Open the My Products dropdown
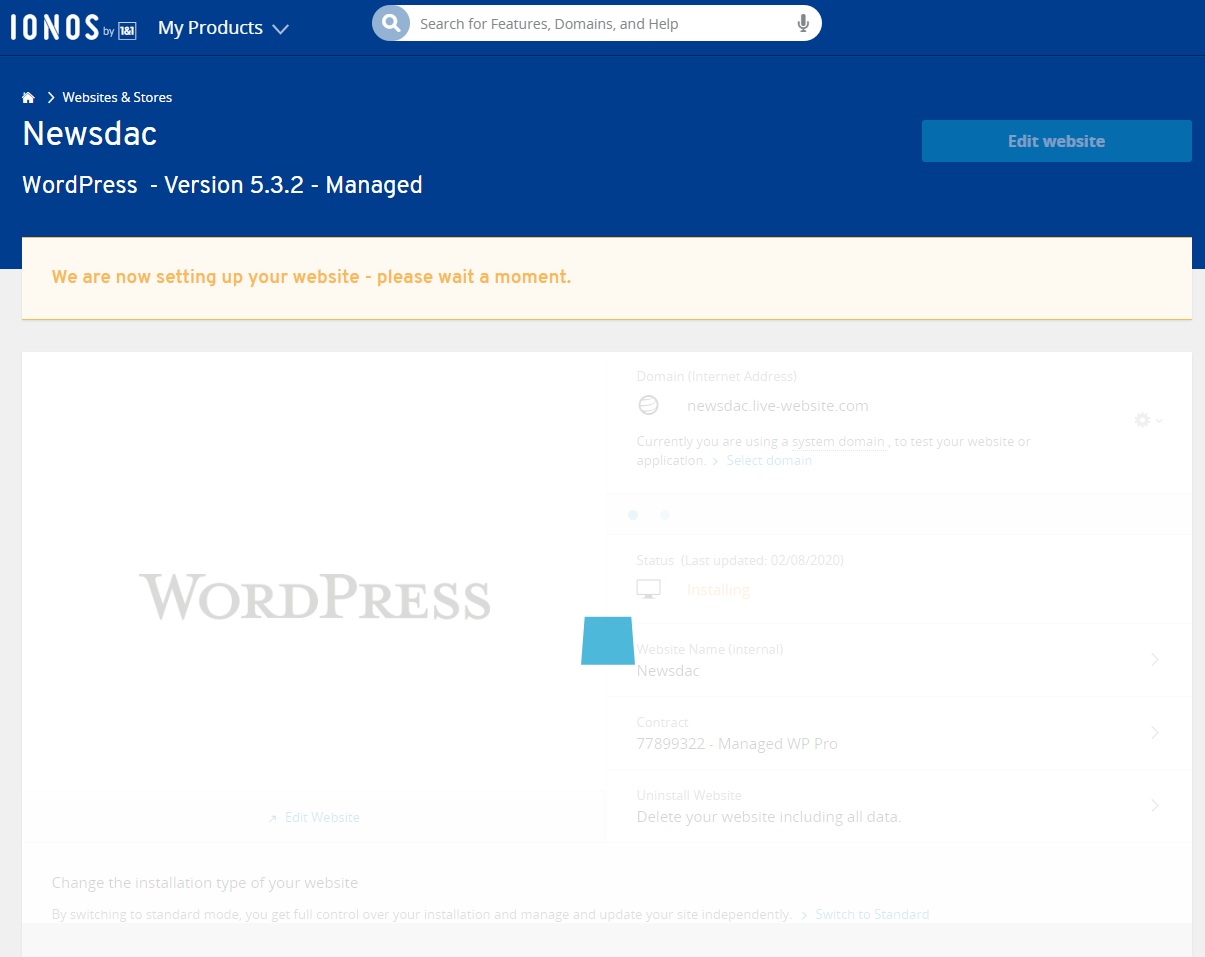This screenshot has width=1205, height=957. click(223, 28)
